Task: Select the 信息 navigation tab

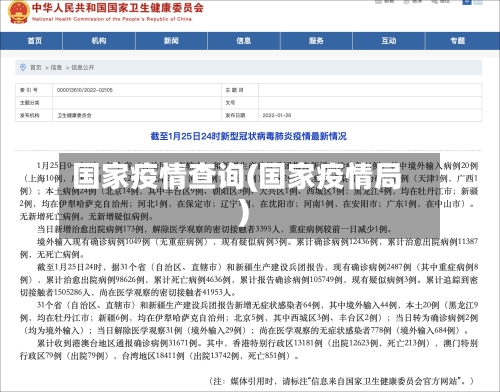Action: tap(244, 41)
